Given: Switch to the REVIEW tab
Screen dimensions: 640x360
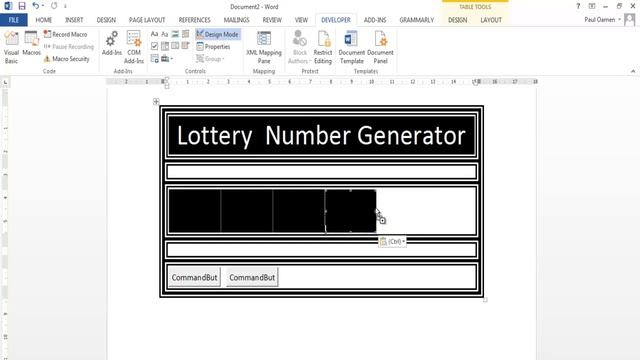Looking at the screenshot, I should click(x=272, y=20).
